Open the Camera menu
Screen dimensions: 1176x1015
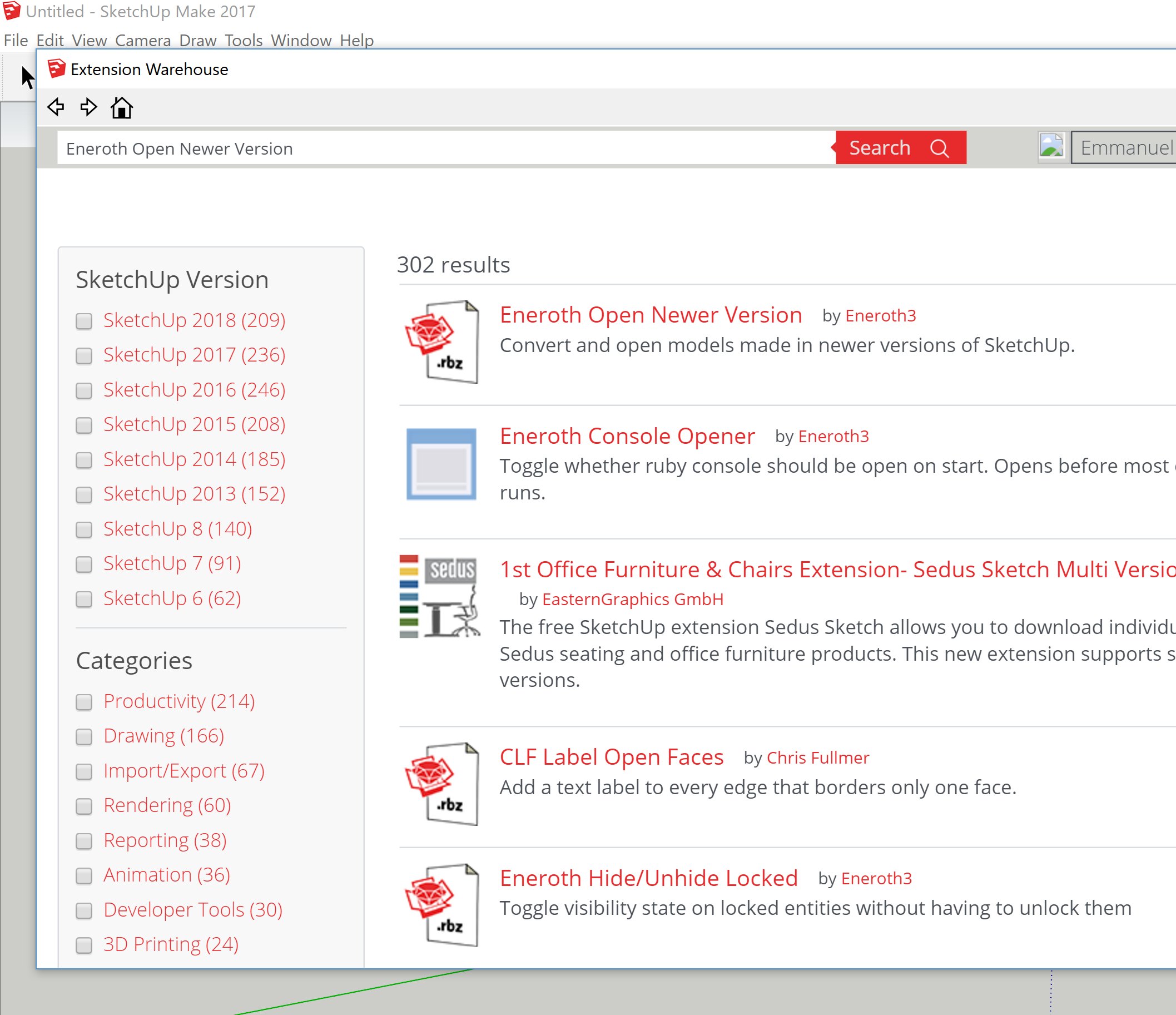click(x=143, y=40)
